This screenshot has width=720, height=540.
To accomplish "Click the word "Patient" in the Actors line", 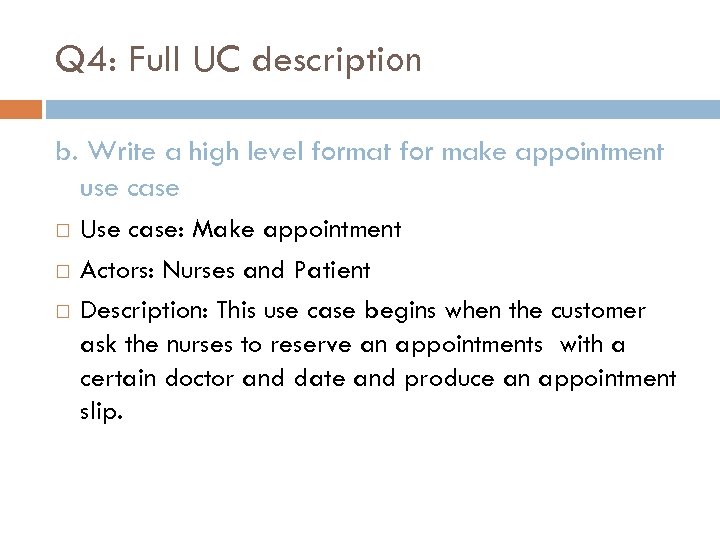I will tap(333, 270).
